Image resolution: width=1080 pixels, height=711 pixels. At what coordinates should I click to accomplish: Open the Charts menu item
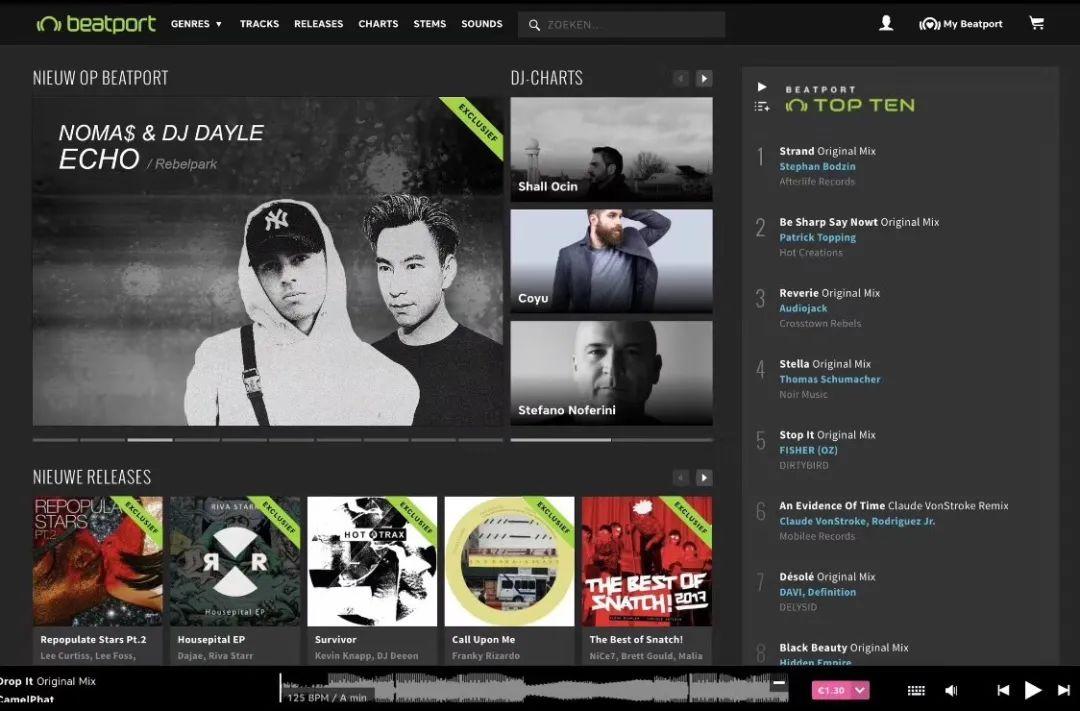(x=378, y=23)
